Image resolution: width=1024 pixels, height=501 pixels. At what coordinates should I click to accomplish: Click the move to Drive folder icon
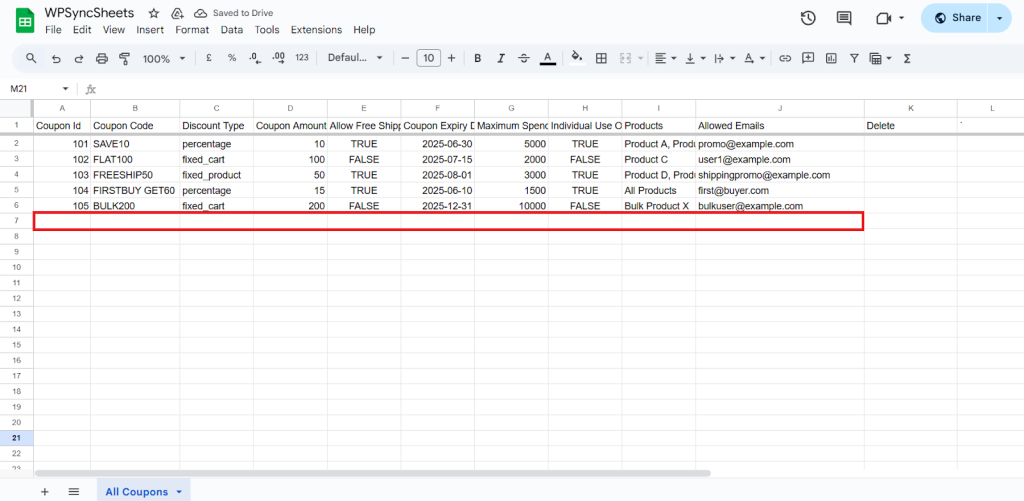pyautogui.click(x=176, y=13)
